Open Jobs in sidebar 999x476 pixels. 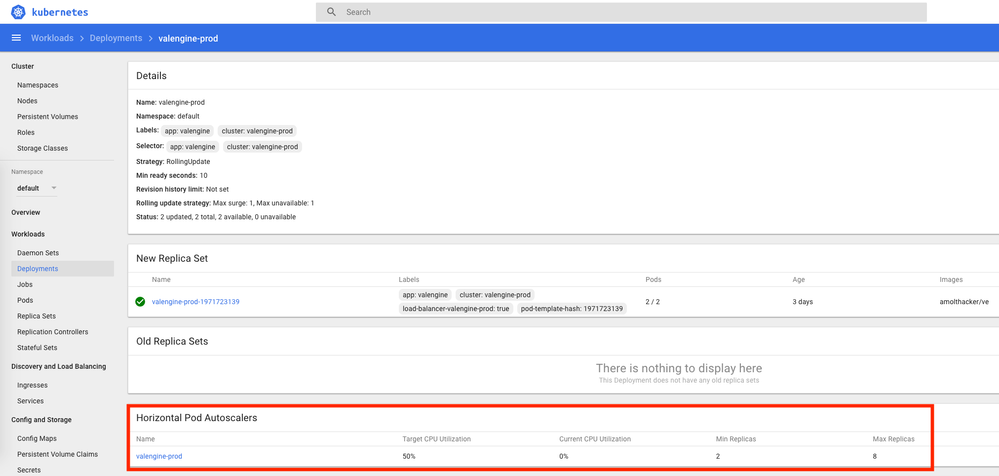[25, 284]
